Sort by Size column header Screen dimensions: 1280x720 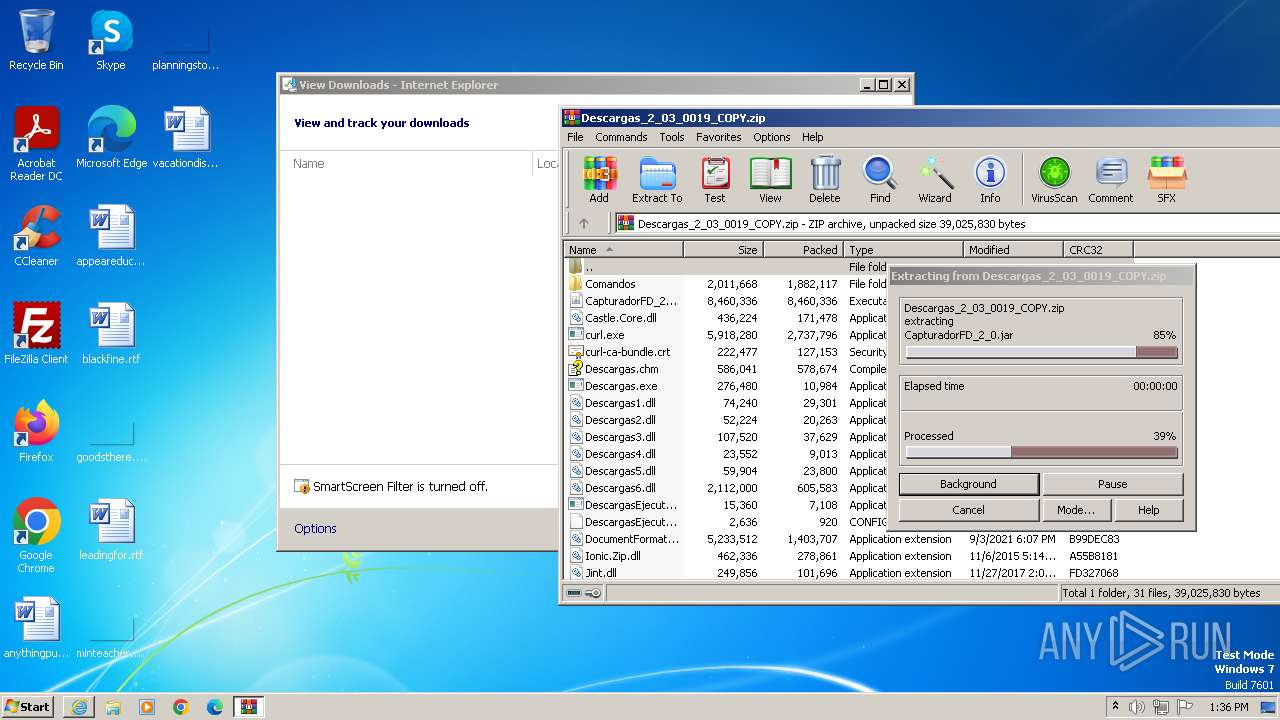723,250
